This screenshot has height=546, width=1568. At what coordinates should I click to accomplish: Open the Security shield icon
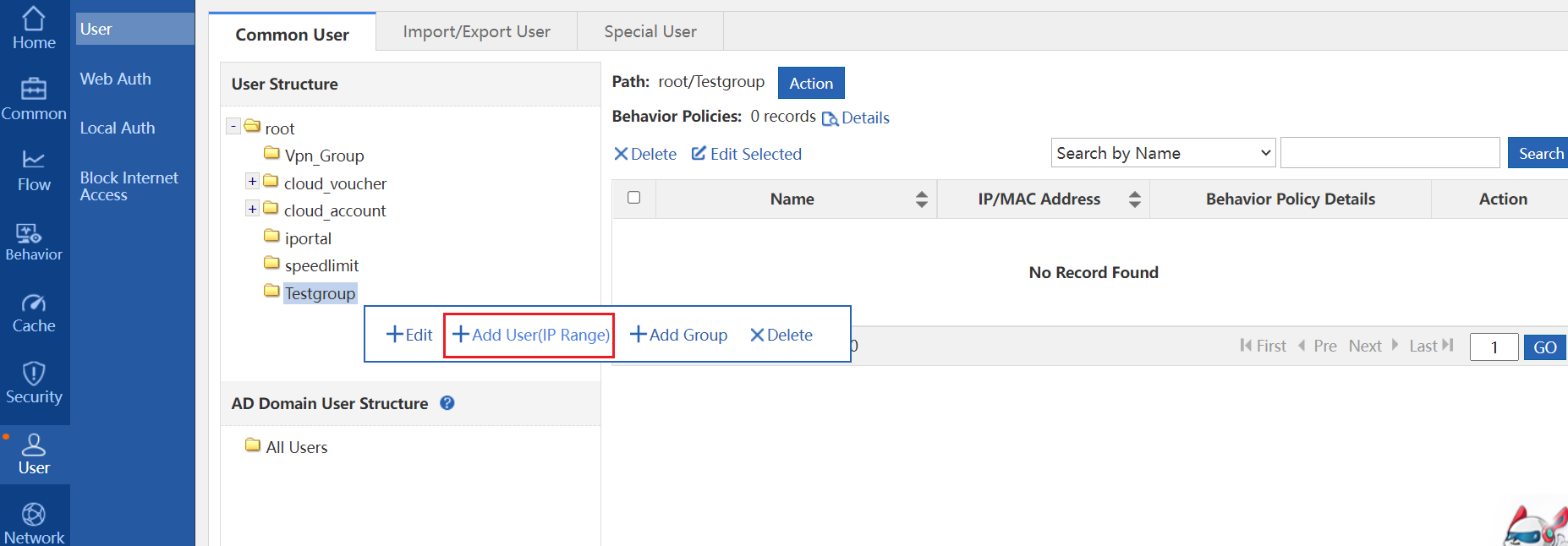(x=34, y=373)
